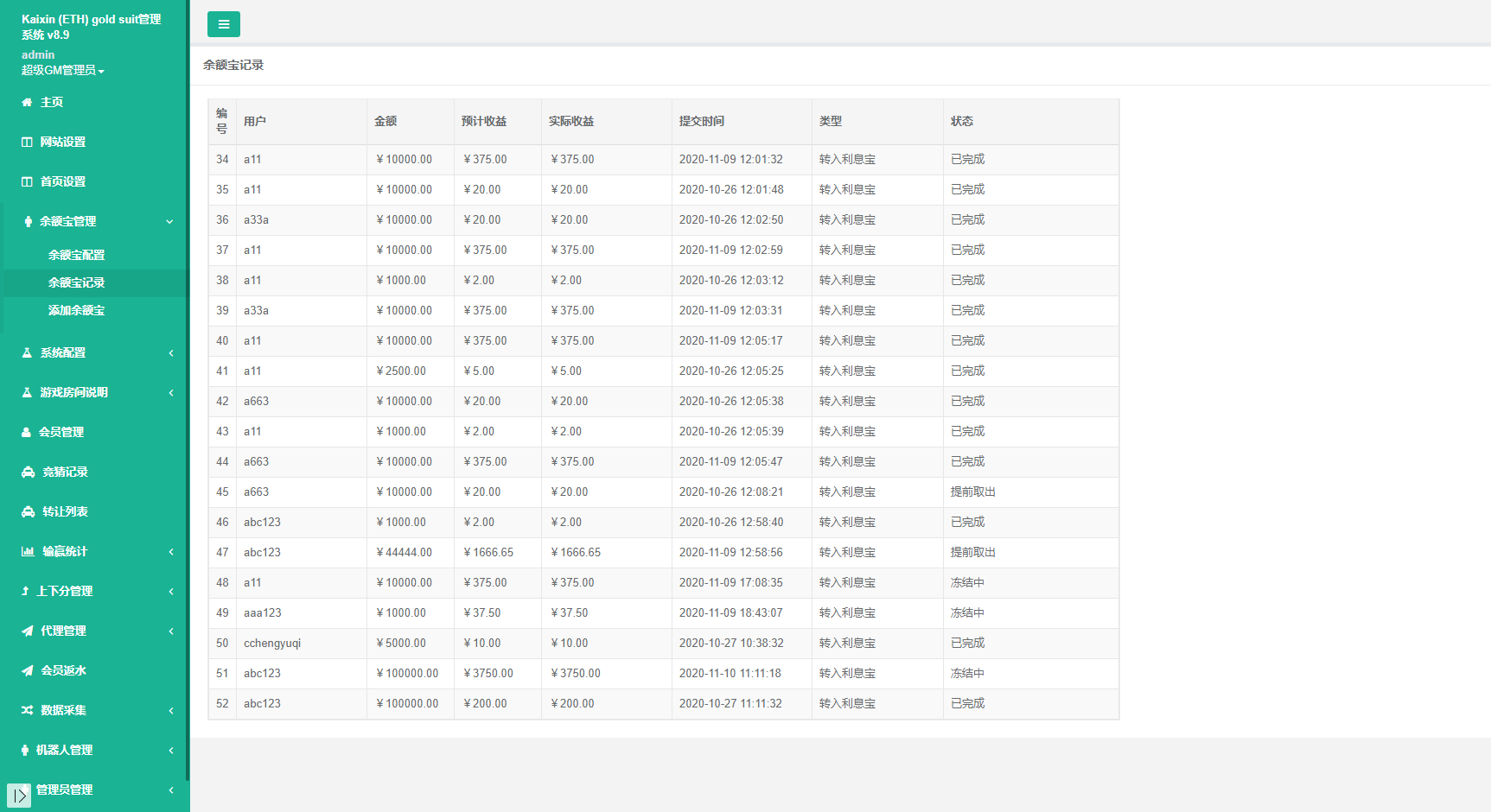Expand the 代理管理 submenu chevron
1491x812 pixels.
click(171, 631)
